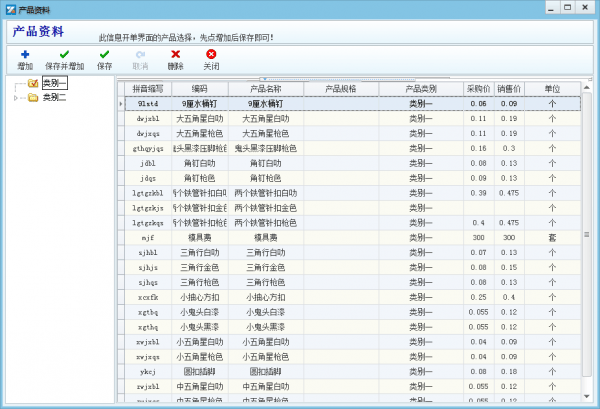600x409 pixels.
Task: Click the row indicator arrow of first row
Action: (x=122, y=103)
